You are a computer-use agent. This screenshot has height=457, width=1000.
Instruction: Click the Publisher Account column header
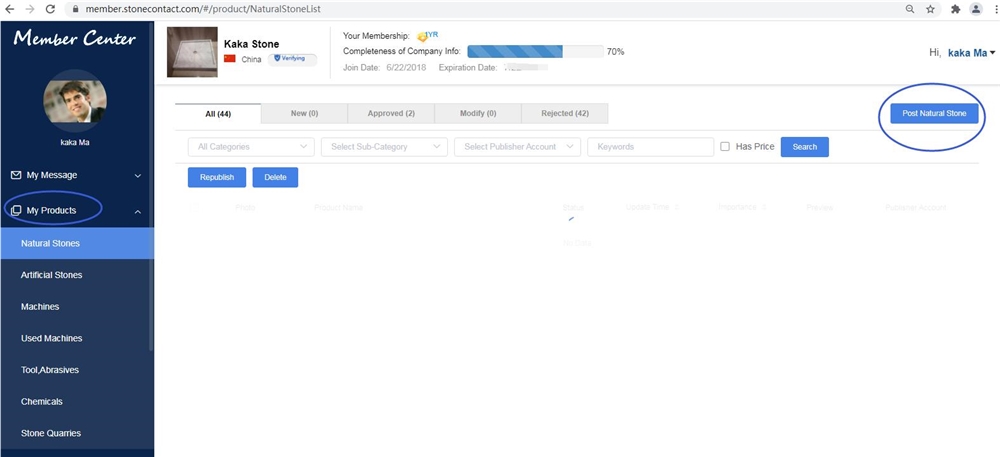click(x=916, y=207)
